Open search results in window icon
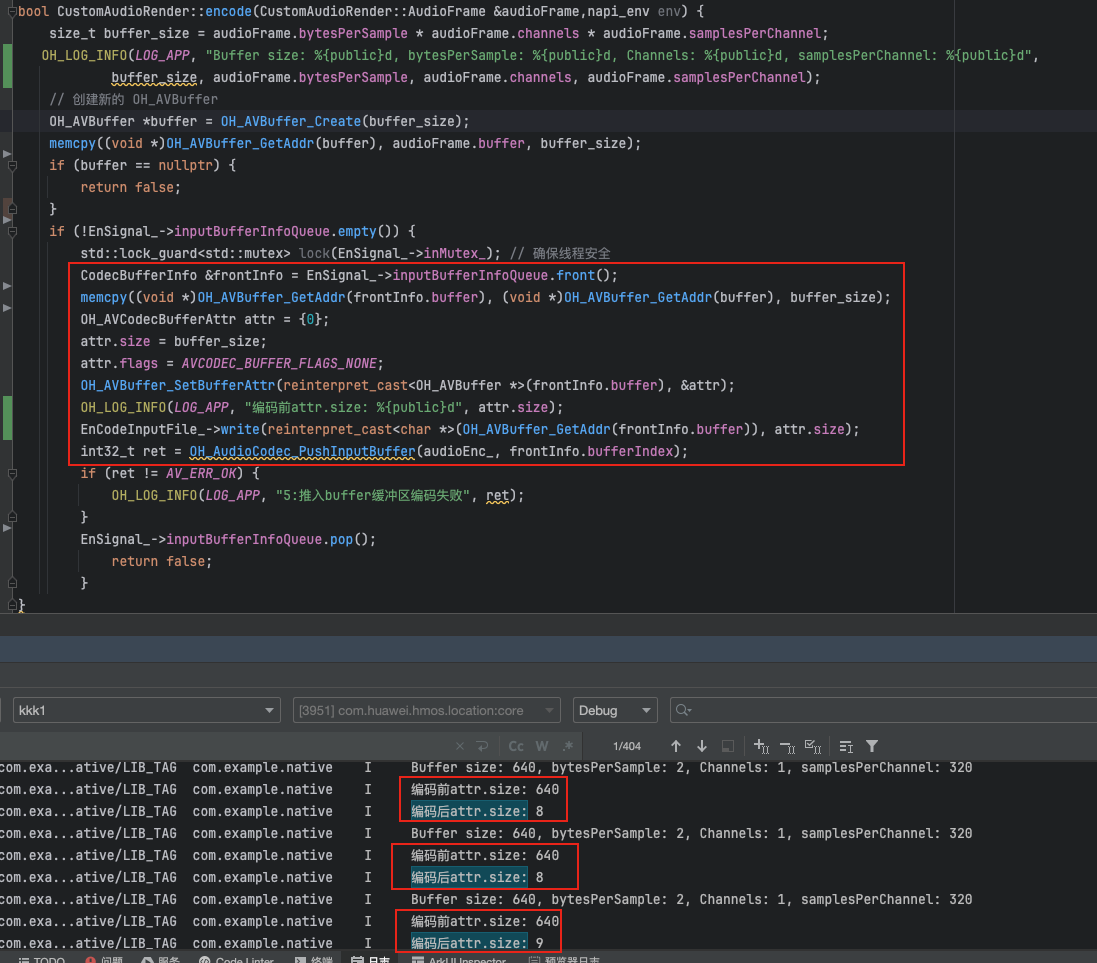Image resolution: width=1097 pixels, height=963 pixels. [x=728, y=746]
